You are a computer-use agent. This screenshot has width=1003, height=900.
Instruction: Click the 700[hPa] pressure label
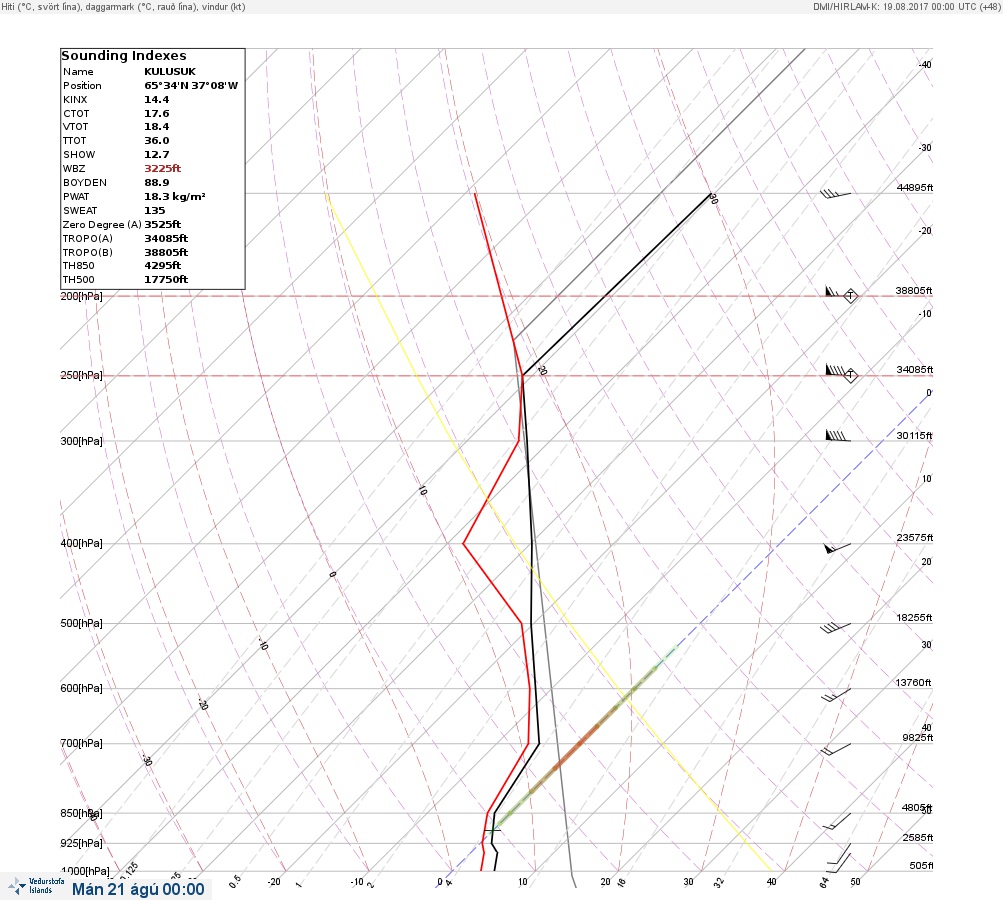(81, 743)
